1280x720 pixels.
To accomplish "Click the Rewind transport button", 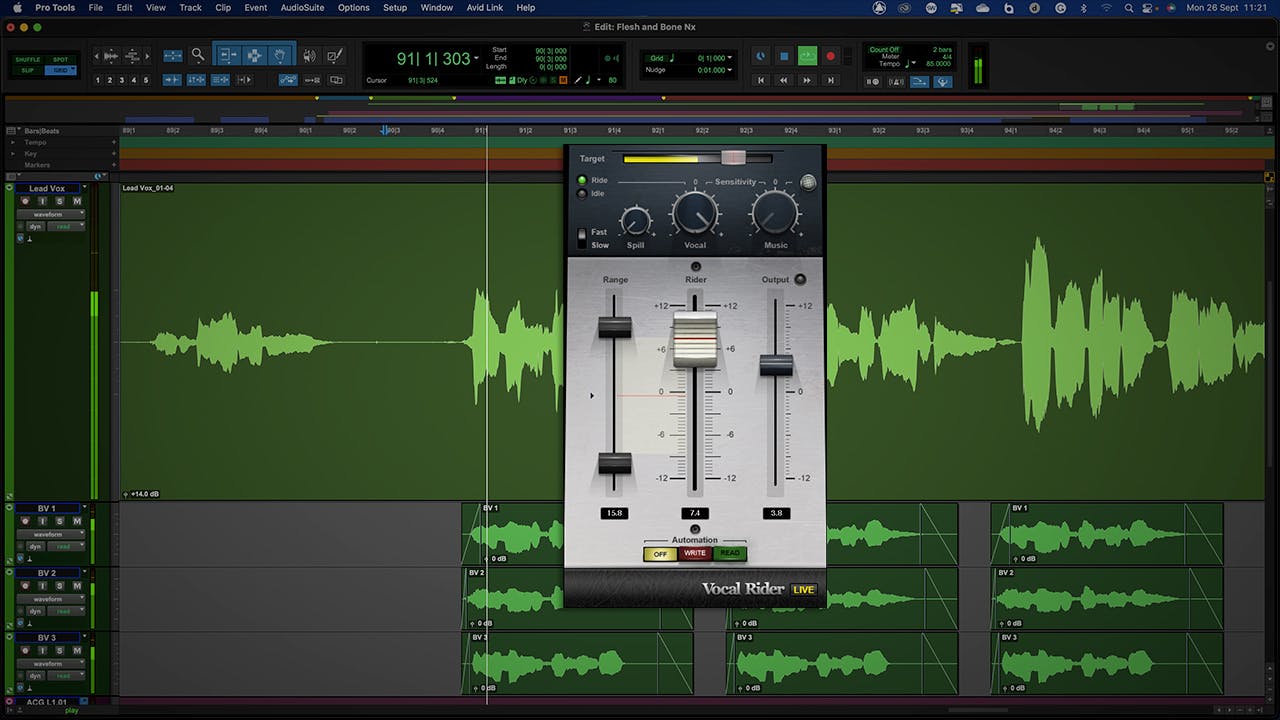I will pyautogui.click(x=784, y=80).
